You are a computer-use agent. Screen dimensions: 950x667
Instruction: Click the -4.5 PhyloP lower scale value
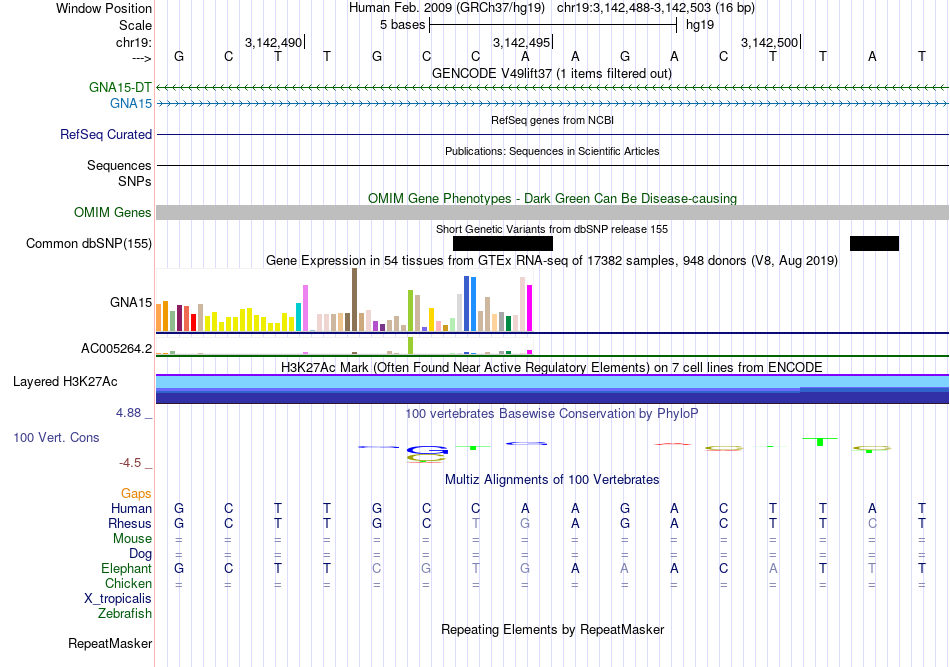(x=130, y=463)
